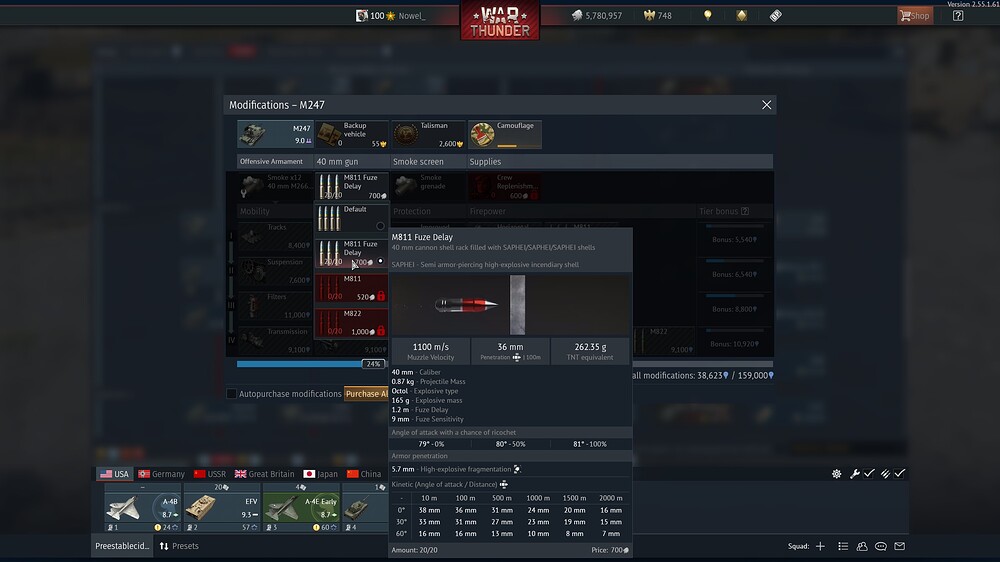Image resolution: width=1000 pixels, height=562 pixels.
Task: Open the contacts friends icon
Action: (862, 546)
